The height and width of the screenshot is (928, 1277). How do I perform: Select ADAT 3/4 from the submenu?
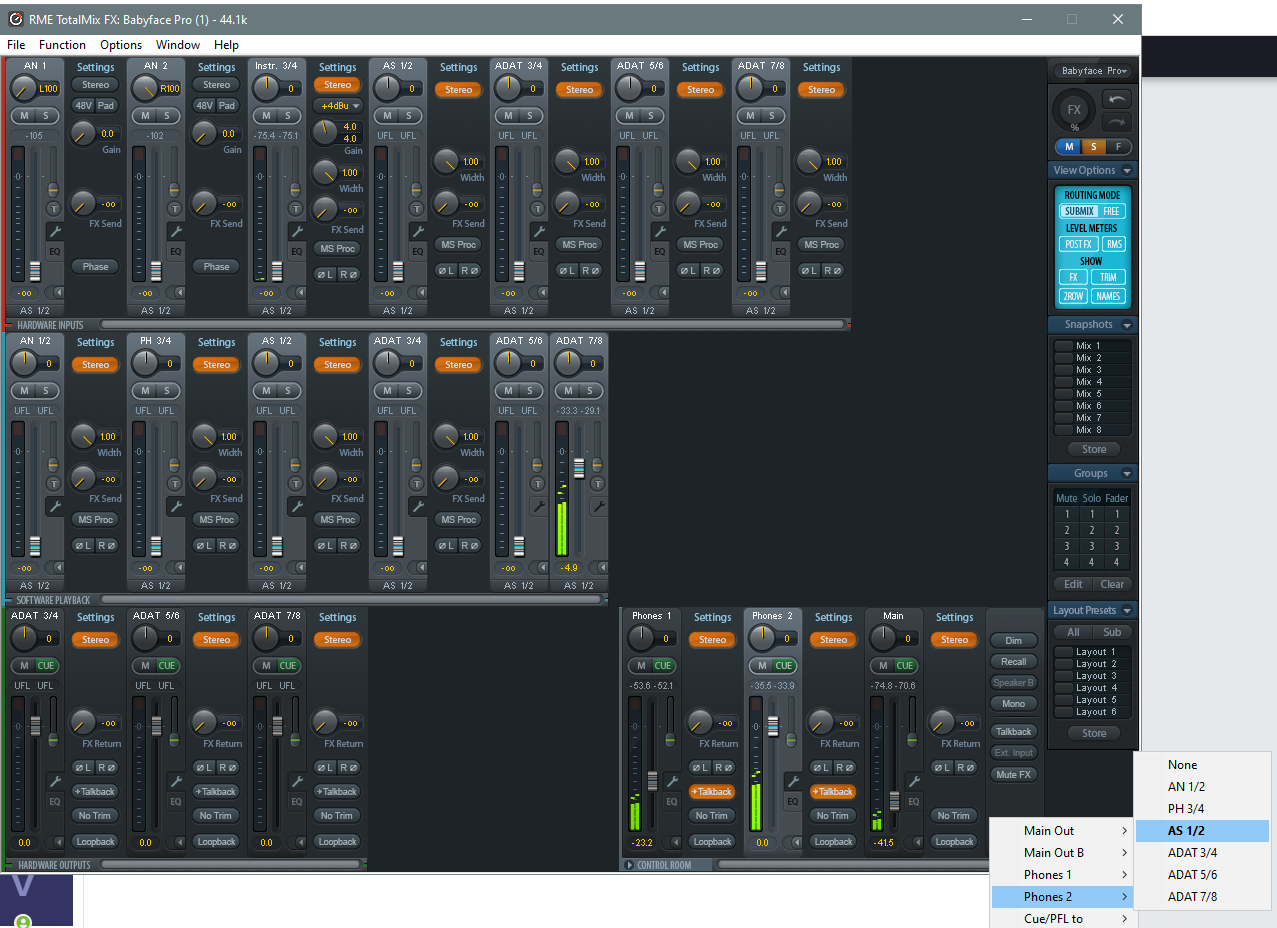tap(1192, 853)
